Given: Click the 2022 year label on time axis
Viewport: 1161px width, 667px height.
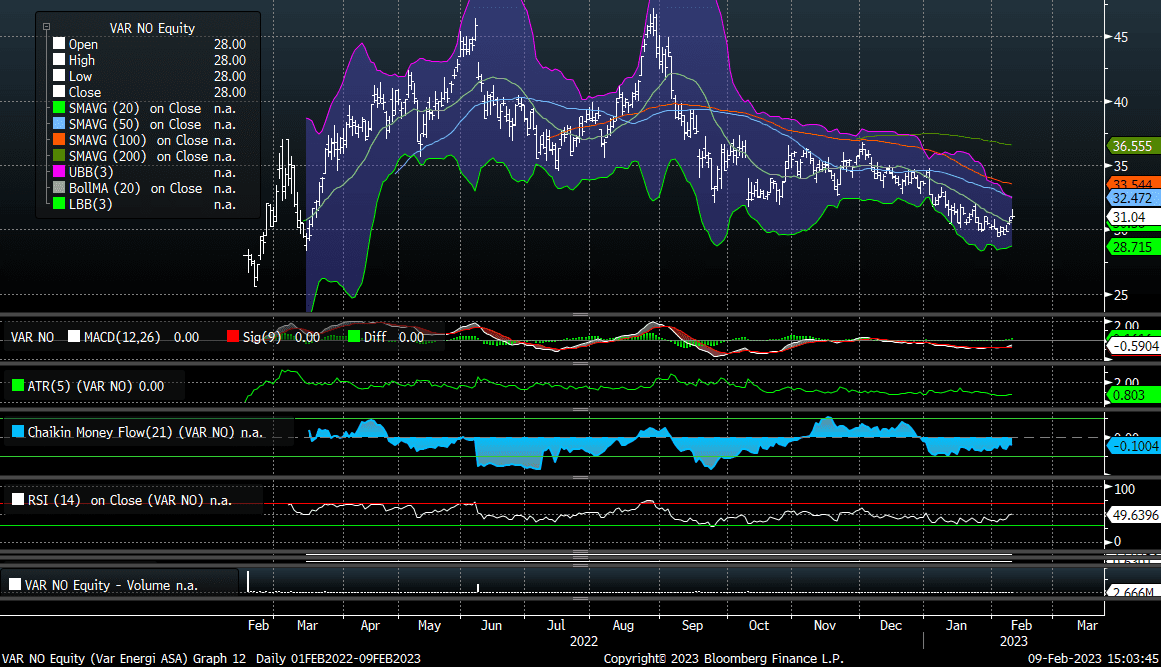Looking at the screenshot, I should coord(583,641).
